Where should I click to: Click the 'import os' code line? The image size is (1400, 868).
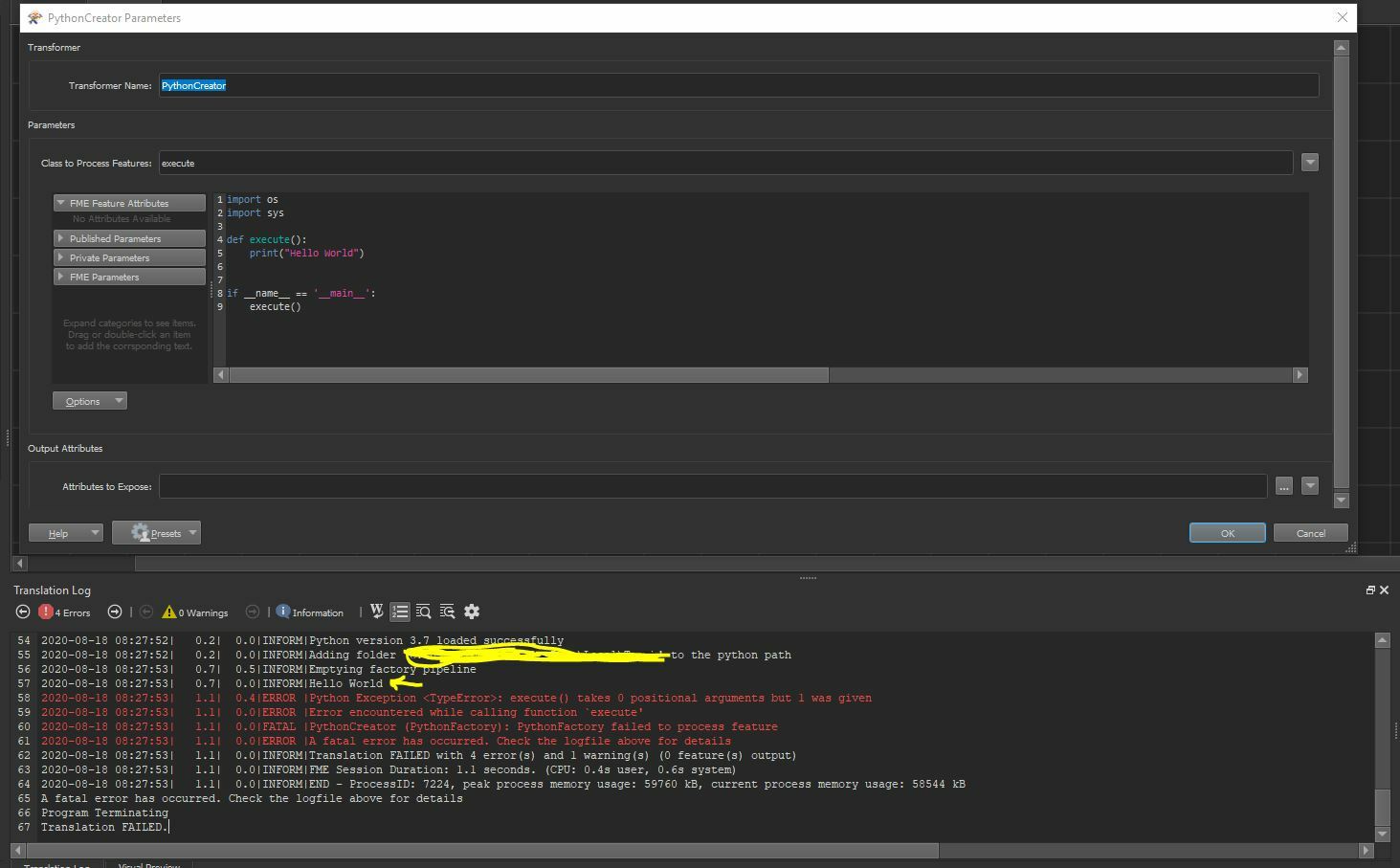[x=253, y=199]
